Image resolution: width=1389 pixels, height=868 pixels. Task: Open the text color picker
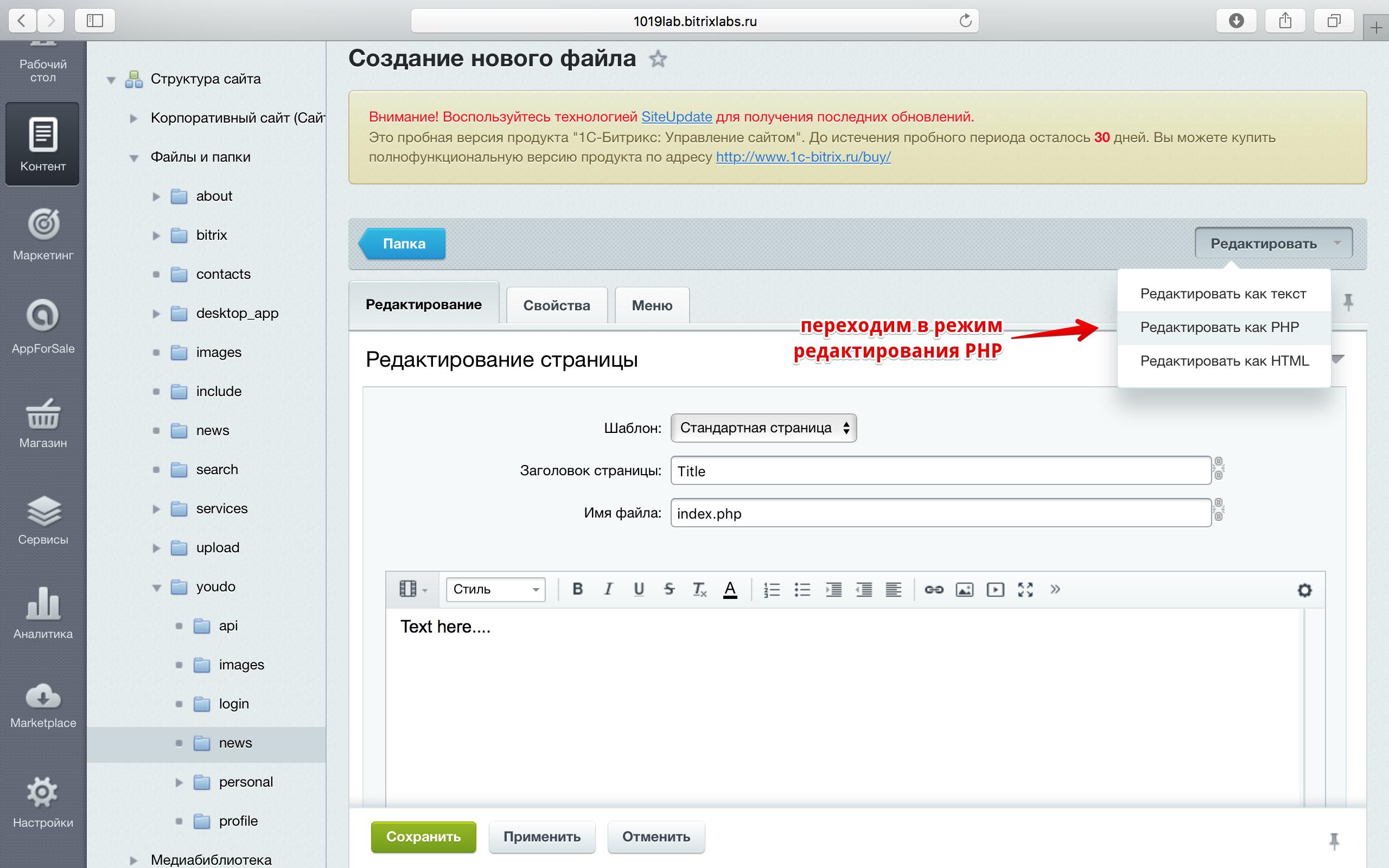[x=730, y=589]
